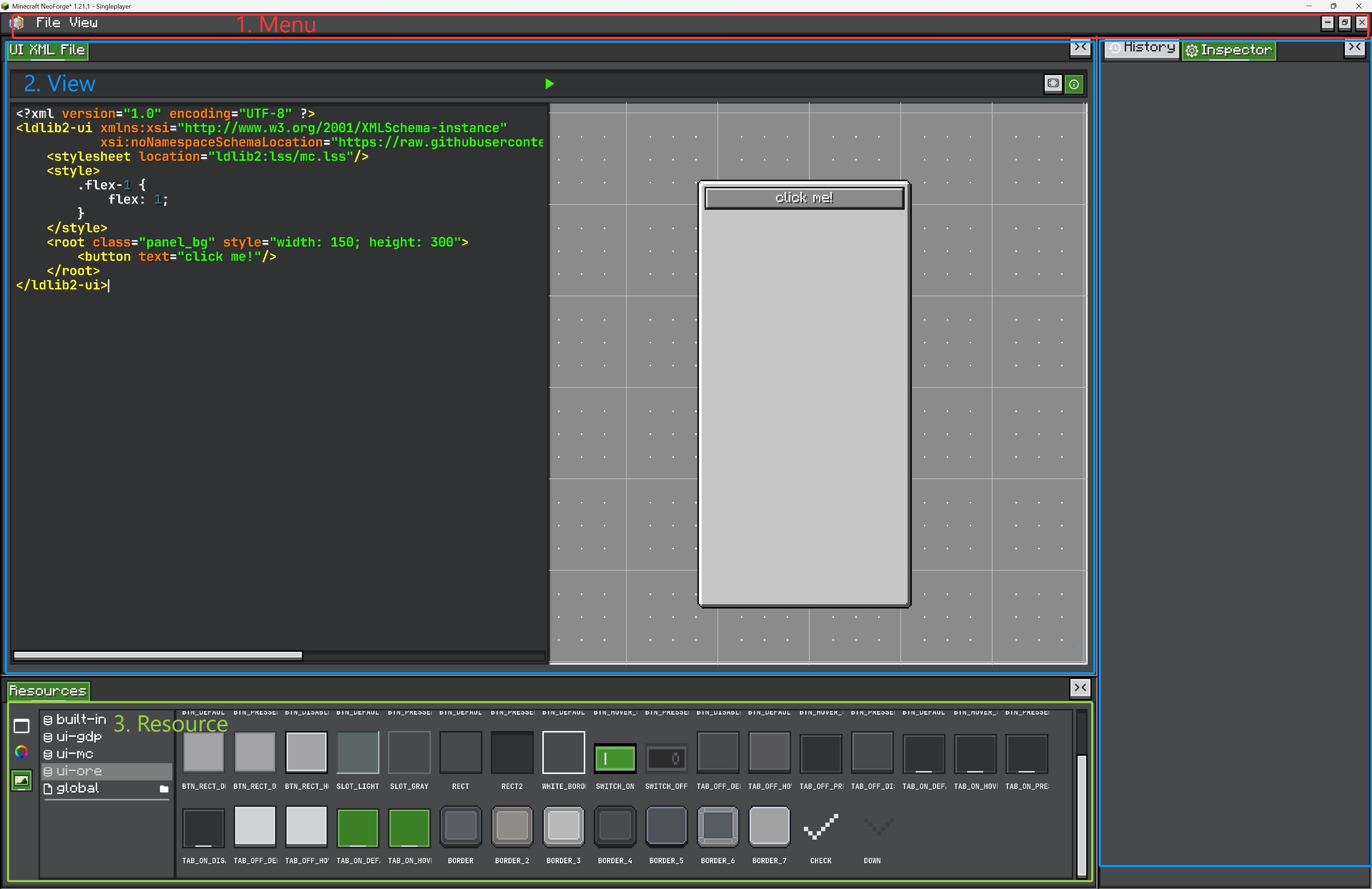Toggle the green info icon in view toolbar
This screenshot has width=1372, height=889.
pyautogui.click(x=1074, y=84)
